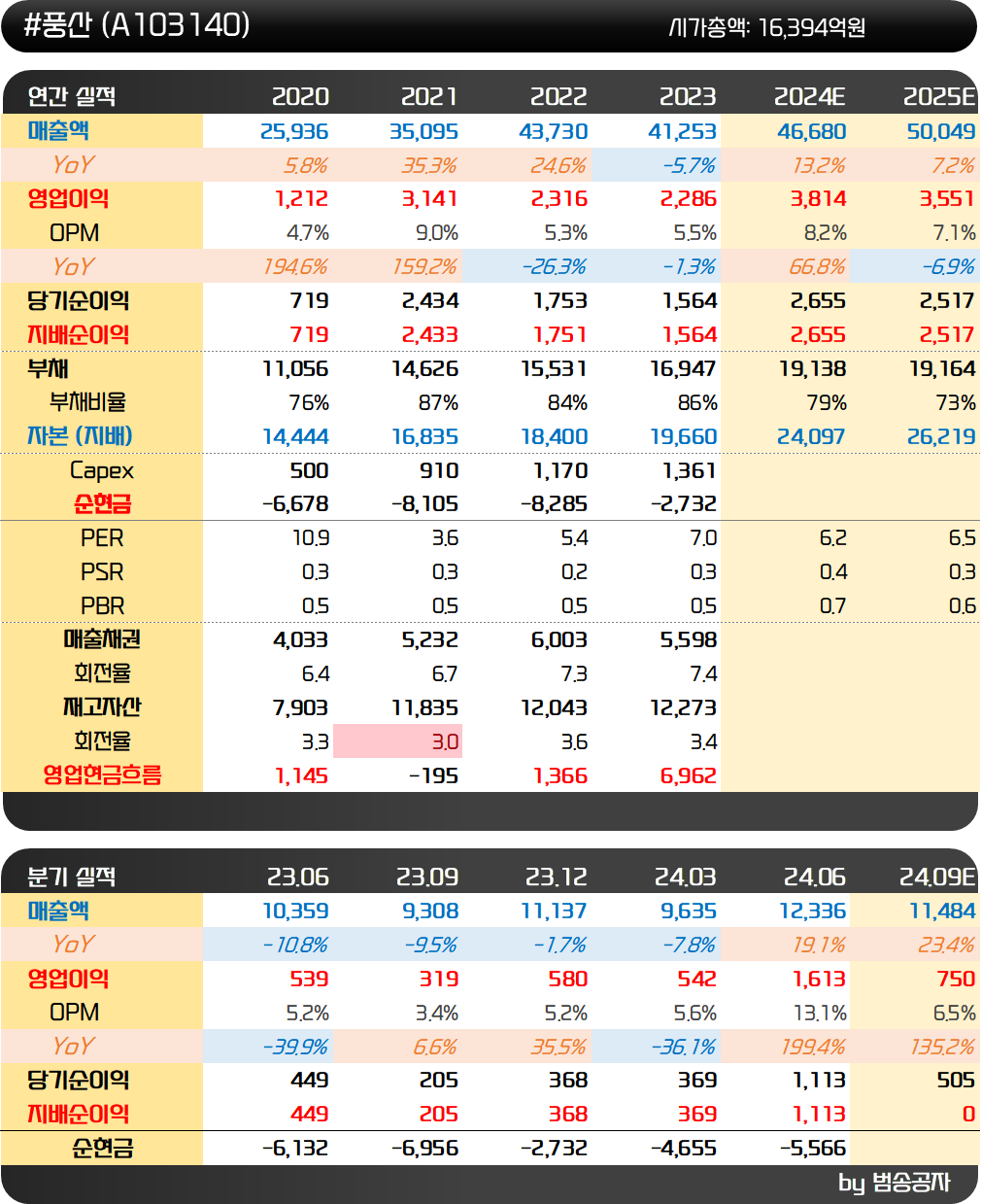Image resolution: width=981 pixels, height=1204 pixels.
Task: Select the 24.06 quarterly revenue 12,336
Action: [812, 911]
